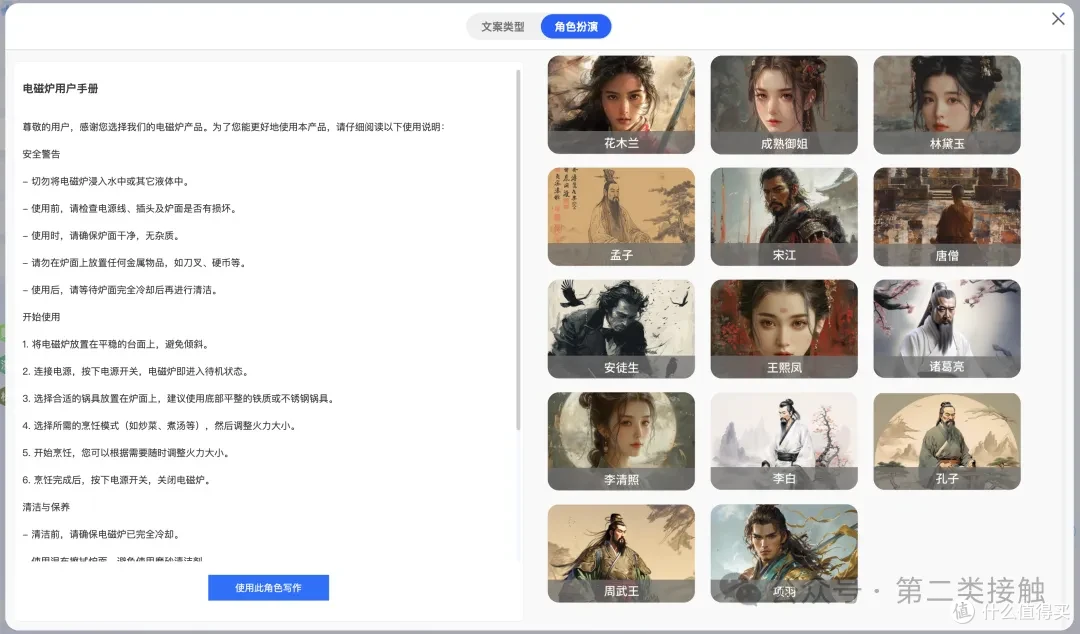The width and height of the screenshot is (1080, 634).
Task: Choose the 安徒生 character card
Action: click(621, 329)
